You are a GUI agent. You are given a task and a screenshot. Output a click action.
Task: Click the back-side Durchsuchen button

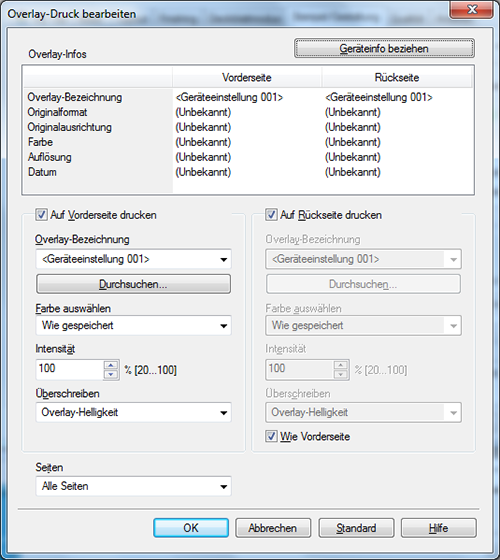click(363, 284)
